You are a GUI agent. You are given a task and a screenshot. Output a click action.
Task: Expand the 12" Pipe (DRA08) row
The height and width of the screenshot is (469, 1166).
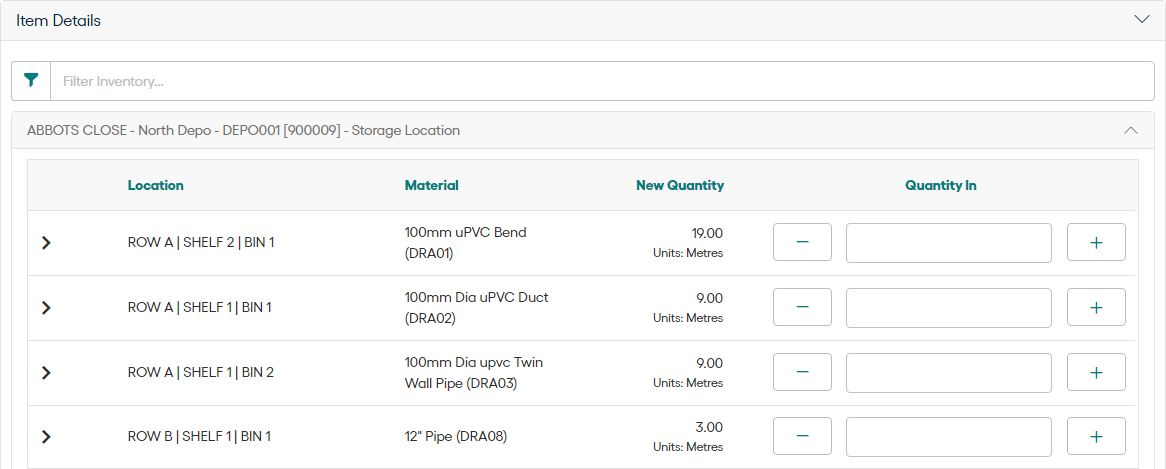(x=45, y=436)
